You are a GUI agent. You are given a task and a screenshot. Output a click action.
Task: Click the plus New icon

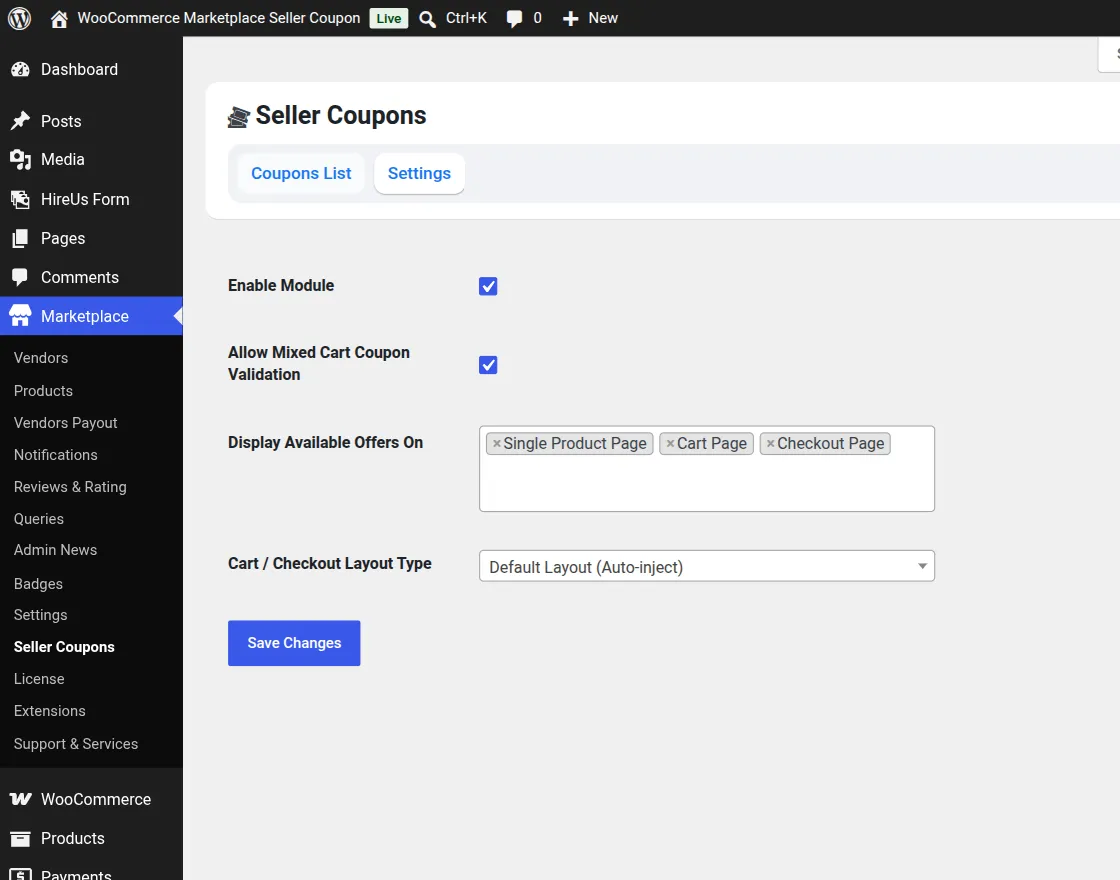click(570, 19)
